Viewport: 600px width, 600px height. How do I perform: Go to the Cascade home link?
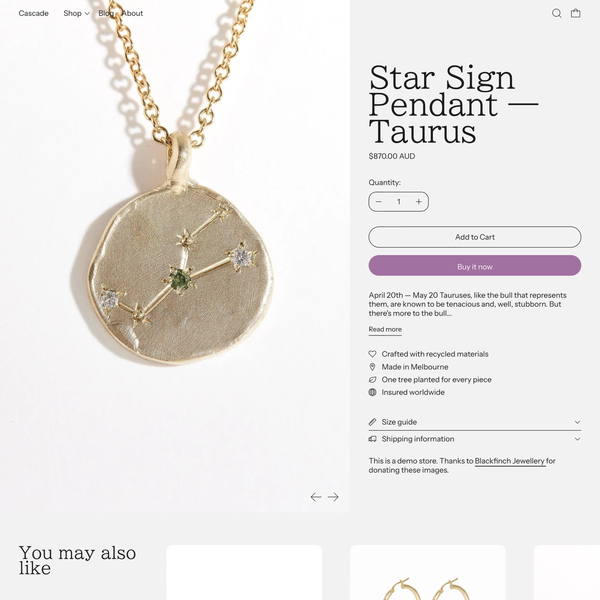(x=34, y=13)
